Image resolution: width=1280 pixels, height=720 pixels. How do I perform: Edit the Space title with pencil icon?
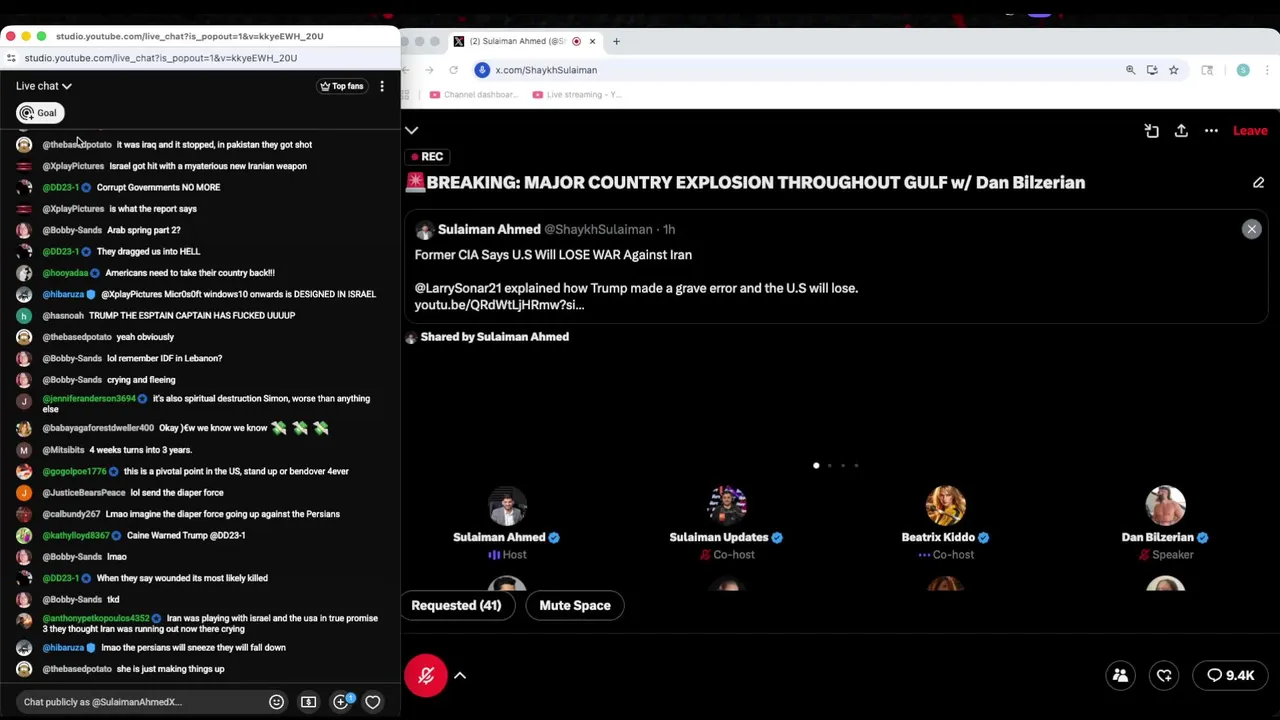pyautogui.click(x=1259, y=183)
